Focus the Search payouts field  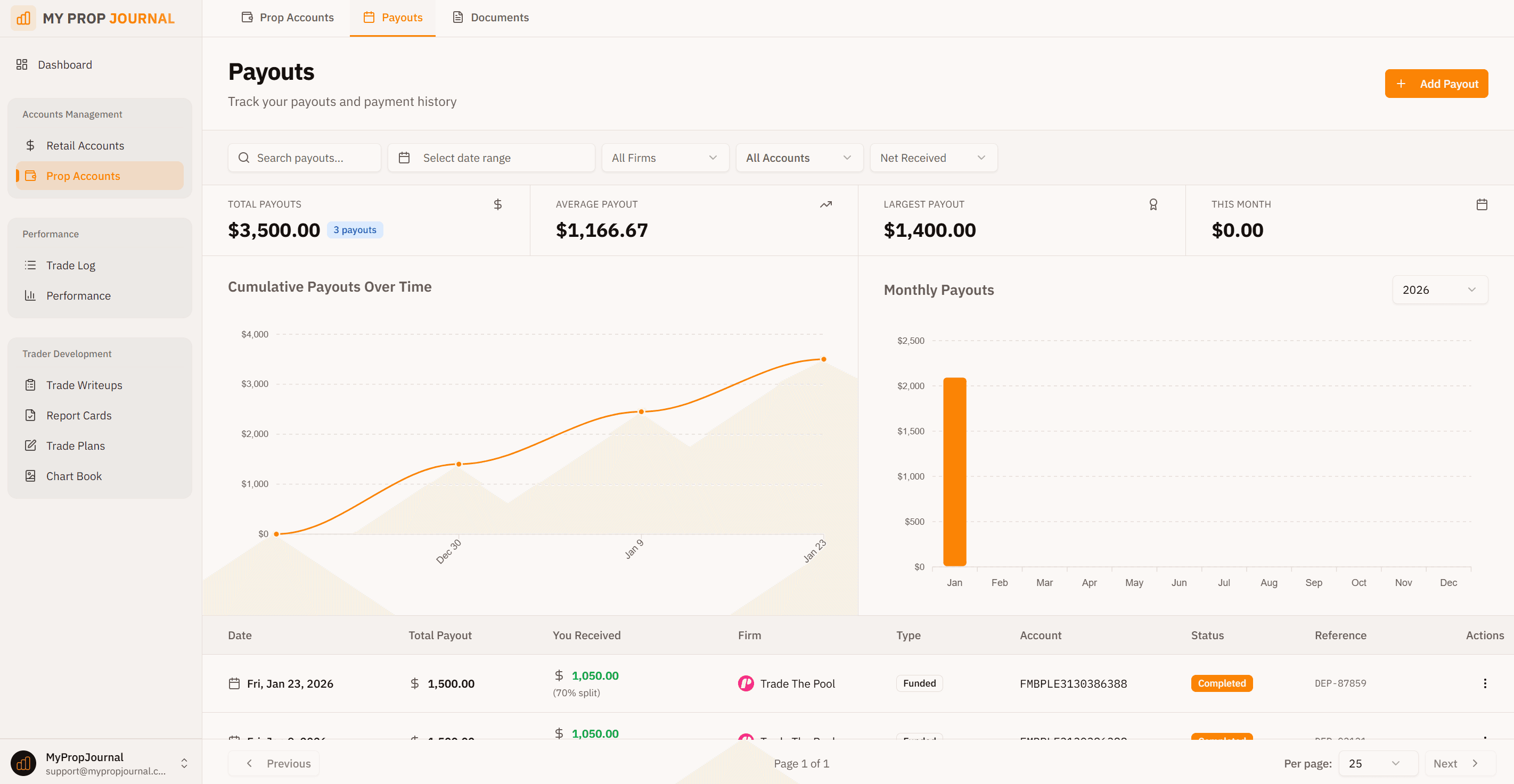click(x=305, y=158)
